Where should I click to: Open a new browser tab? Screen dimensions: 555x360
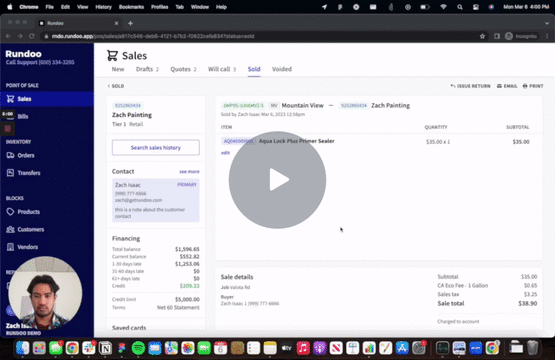130,23
